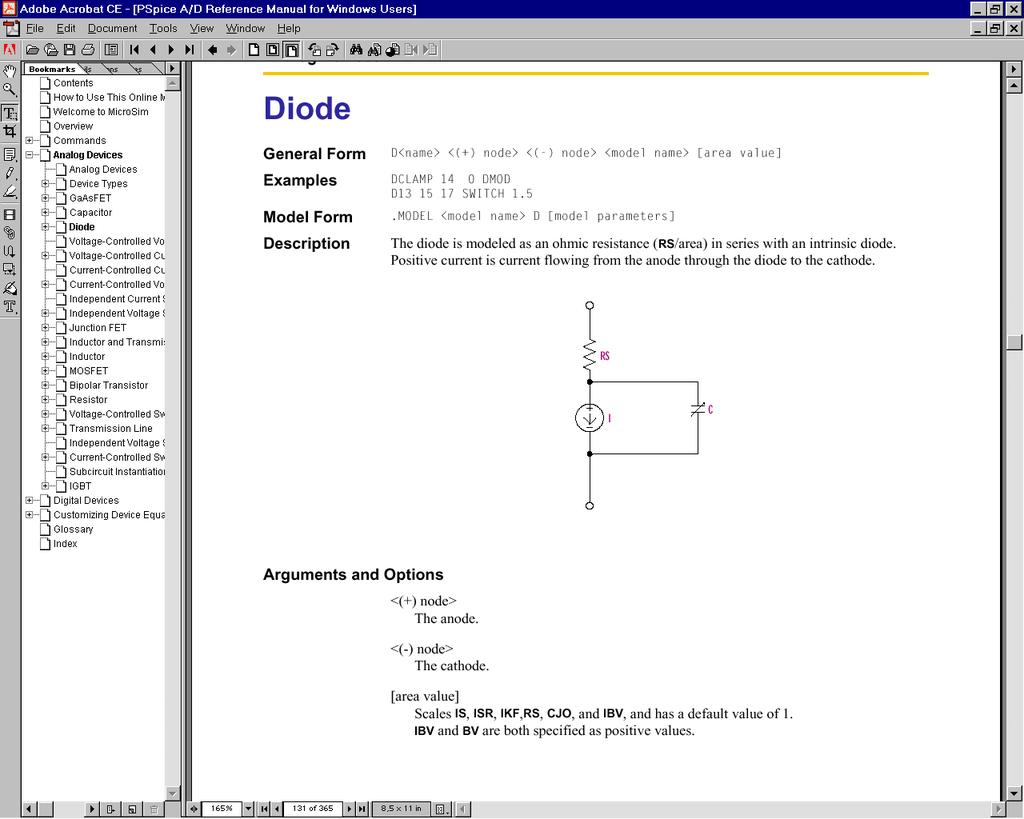The height and width of the screenshot is (819, 1024).
Task: Open the Tools menu
Action: 163,29
